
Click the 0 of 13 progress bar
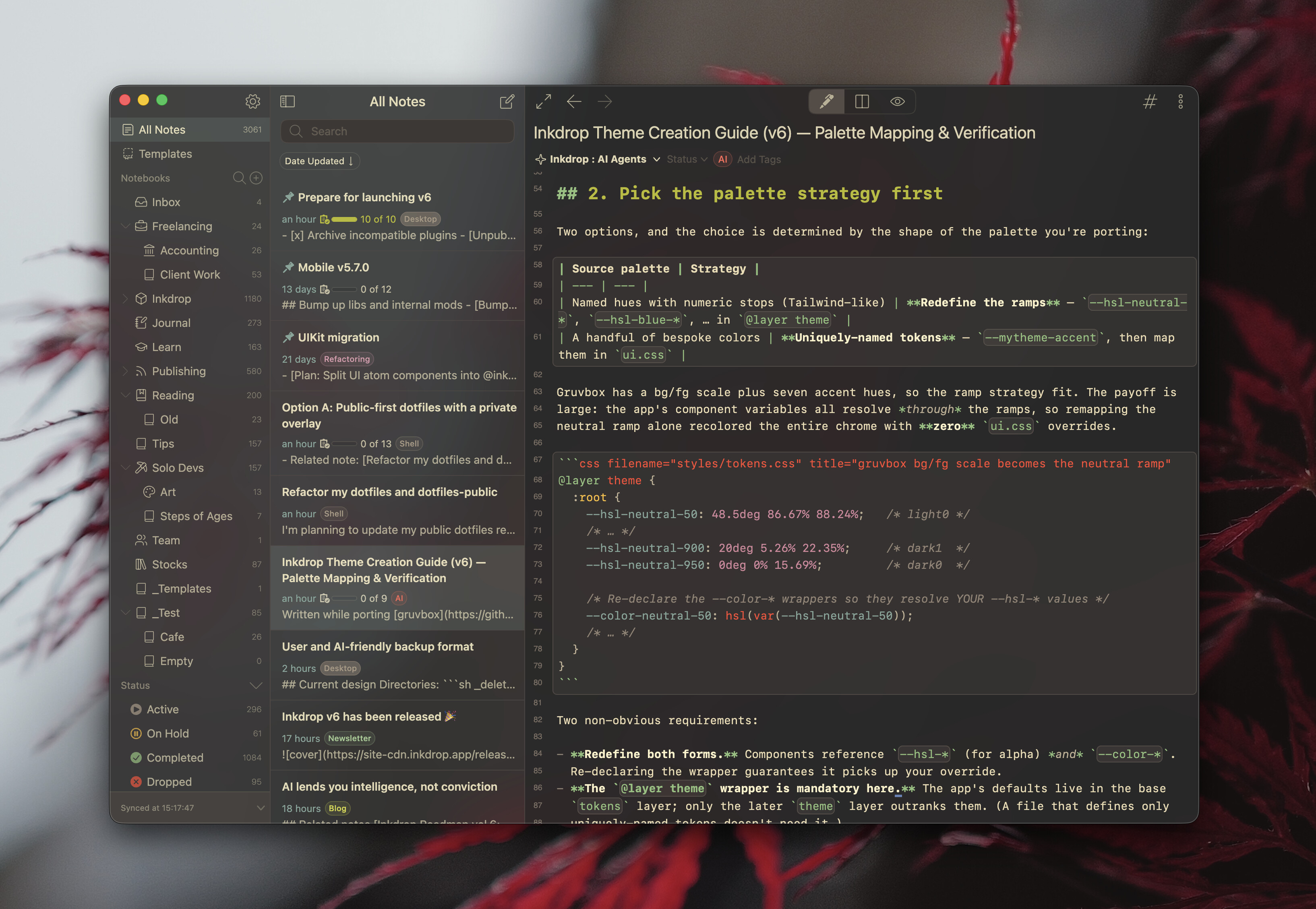pyautogui.click(x=344, y=444)
